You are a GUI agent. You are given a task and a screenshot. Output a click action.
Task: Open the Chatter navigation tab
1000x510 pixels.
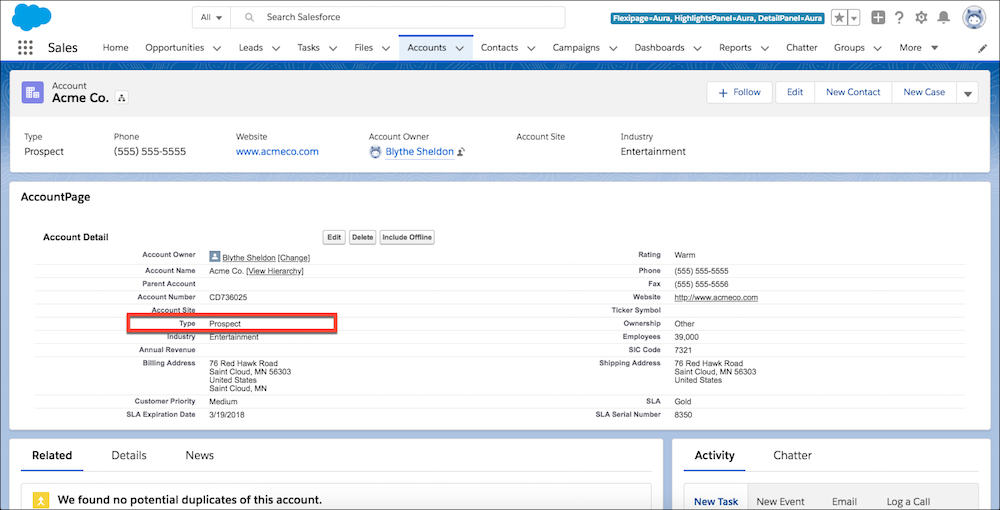pyautogui.click(x=802, y=48)
